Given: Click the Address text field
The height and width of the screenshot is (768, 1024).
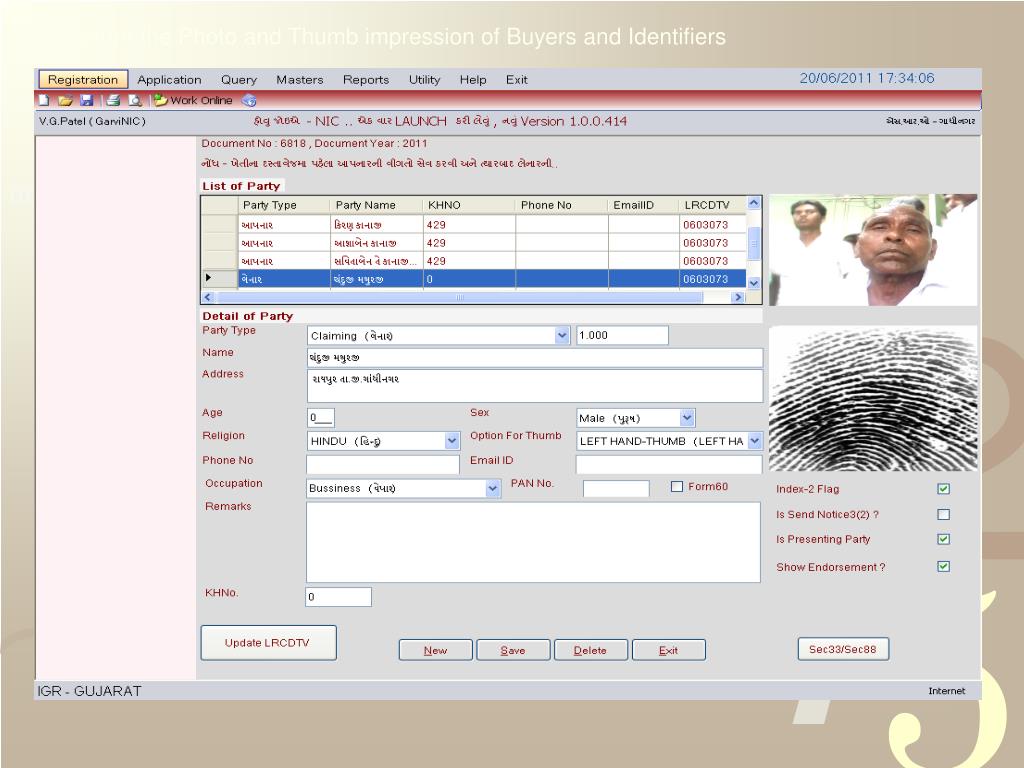Looking at the screenshot, I should [535, 386].
